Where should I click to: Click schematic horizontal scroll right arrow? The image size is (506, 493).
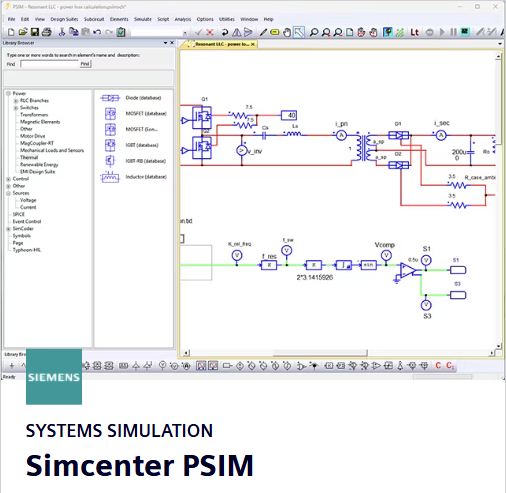pos(492,353)
